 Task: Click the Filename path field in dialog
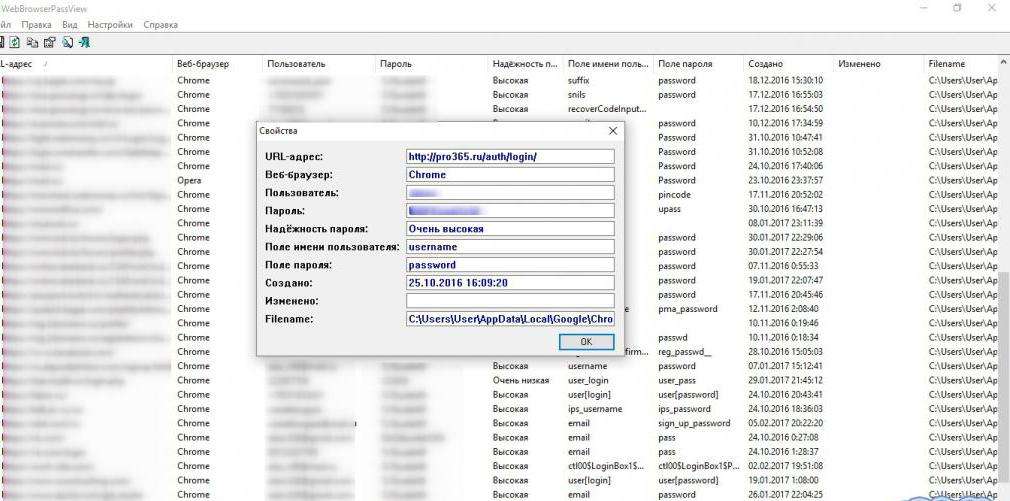pyautogui.click(x=510, y=319)
